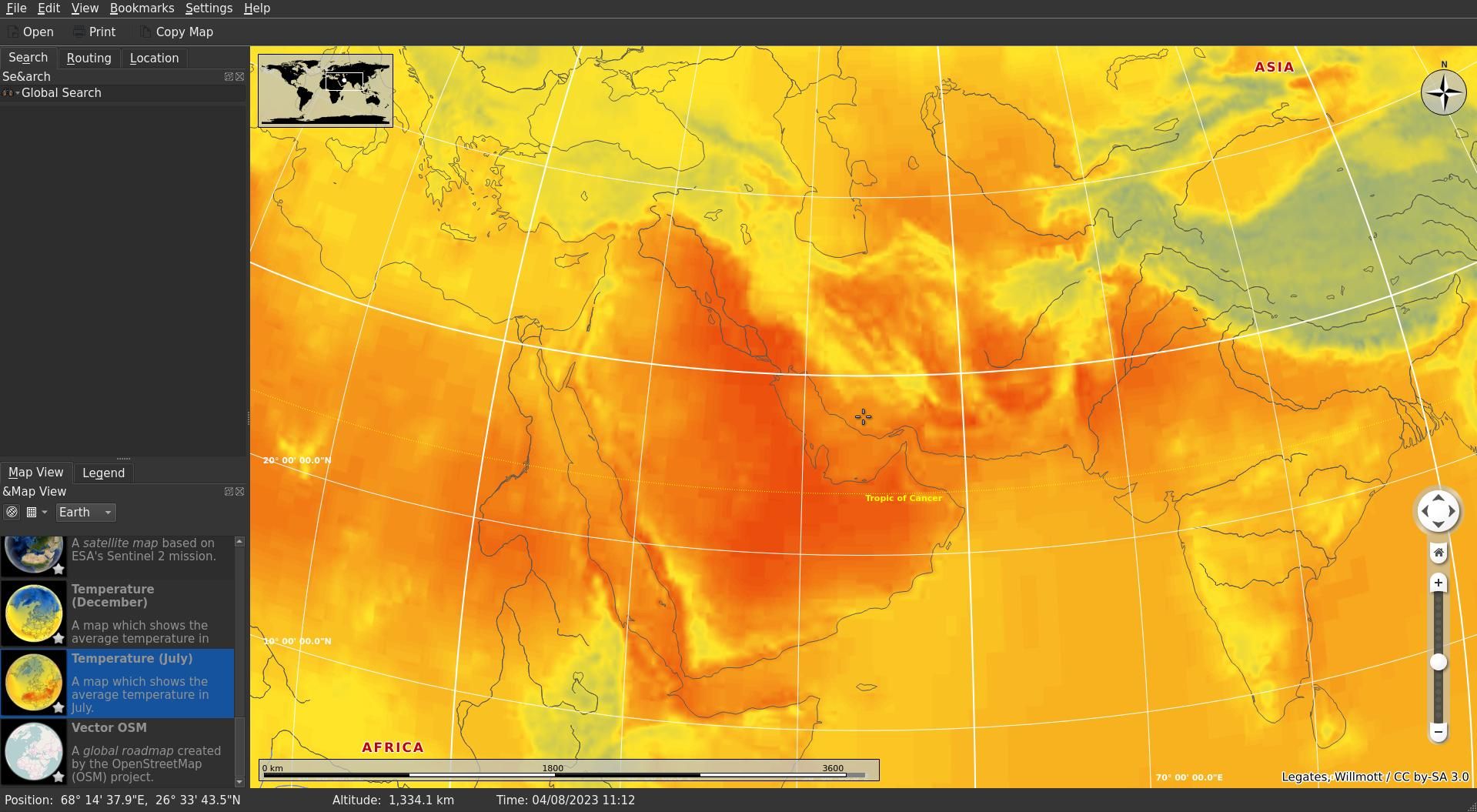Click the zoom slider handle
The height and width of the screenshot is (812, 1477).
click(x=1437, y=660)
